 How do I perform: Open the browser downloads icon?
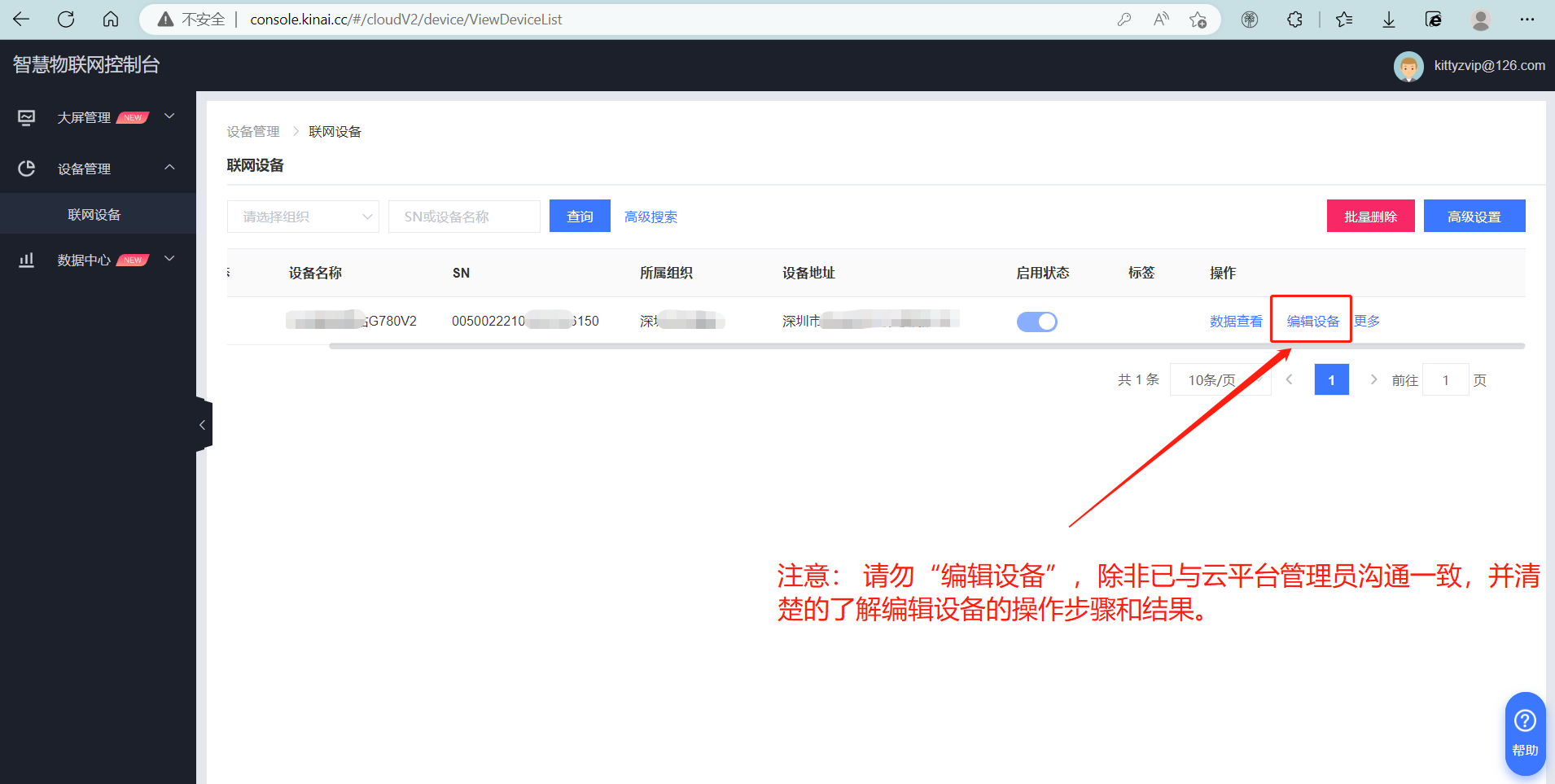pos(1389,20)
